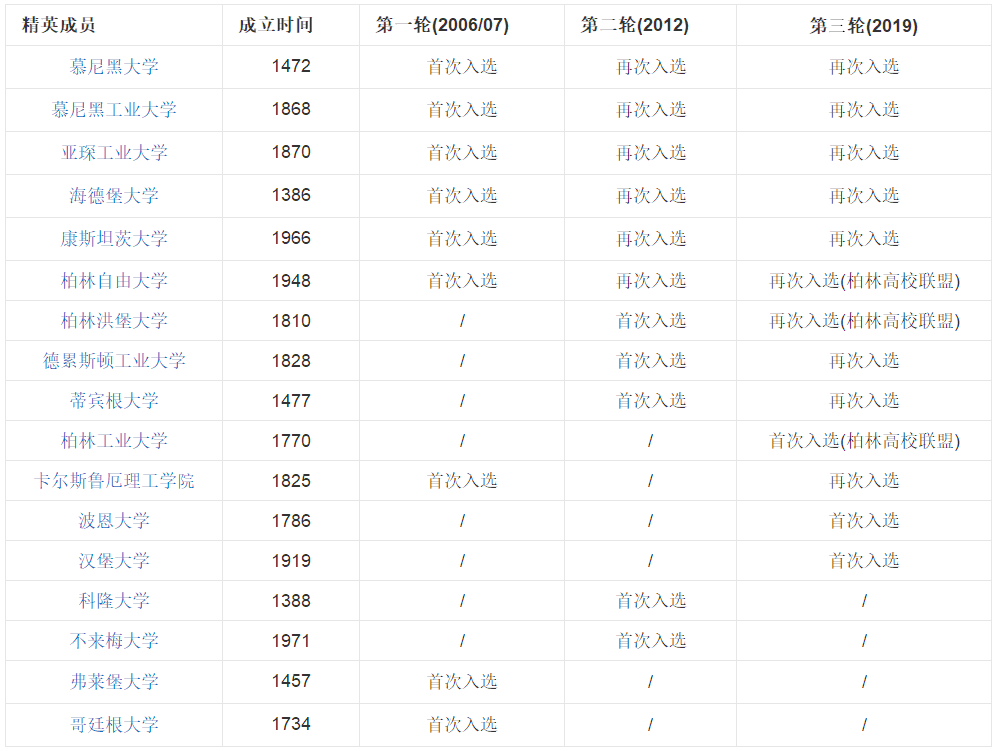
Task: Select third-round 再次入选 in 蒂宾根大学 row
Action: pyautogui.click(x=864, y=401)
